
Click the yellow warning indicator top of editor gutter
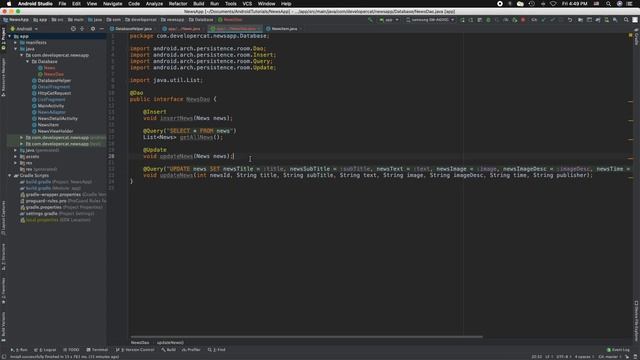(x=631, y=36)
